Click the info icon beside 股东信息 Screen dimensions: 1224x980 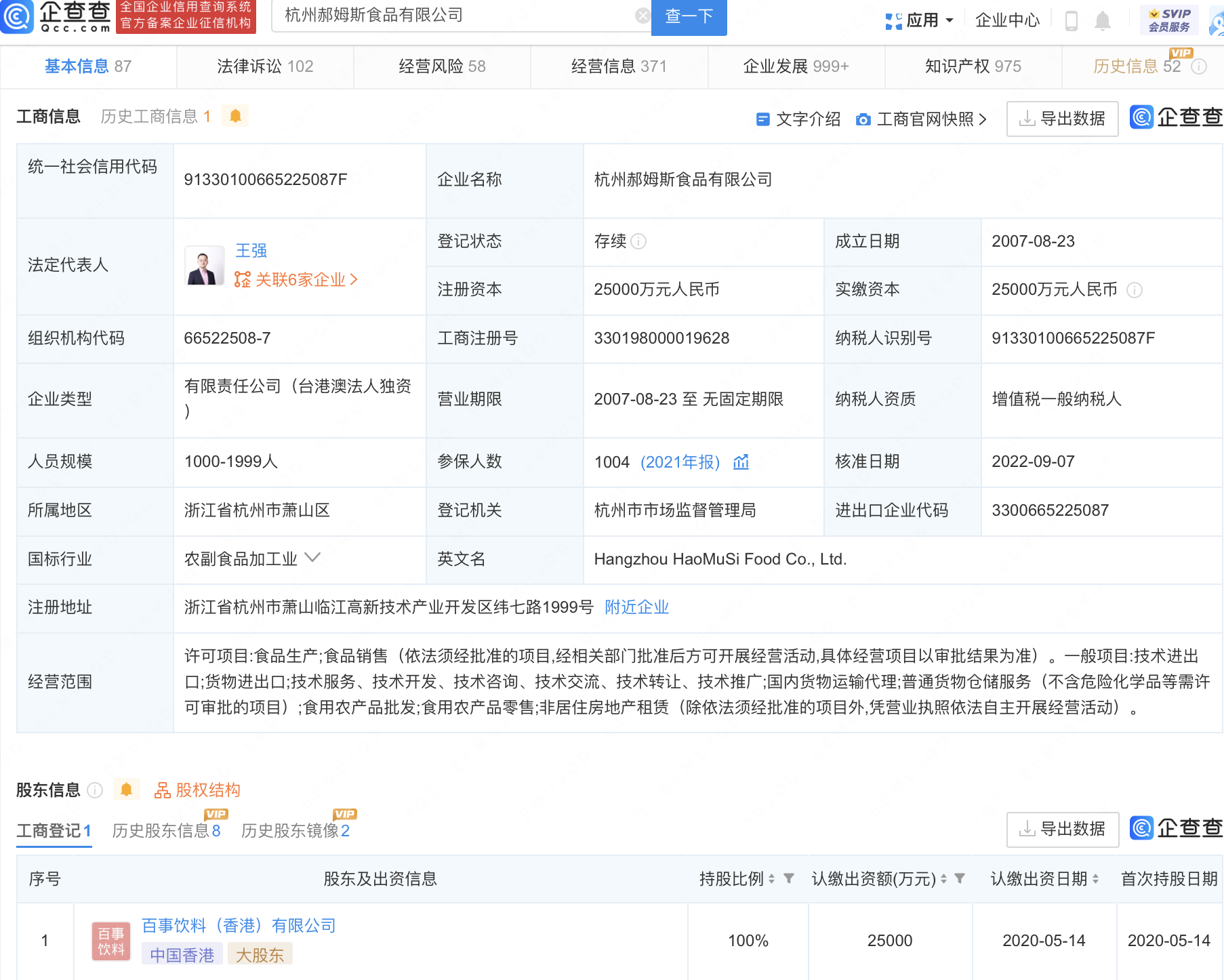tap(96, 790)
